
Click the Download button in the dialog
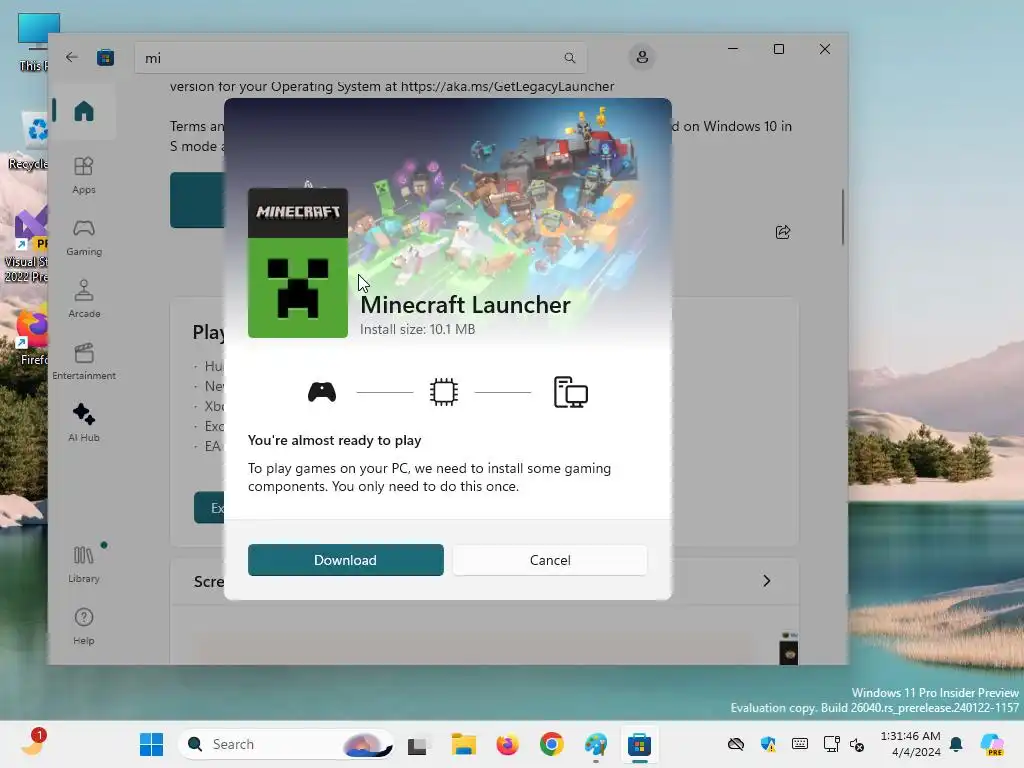pos(345,560)
